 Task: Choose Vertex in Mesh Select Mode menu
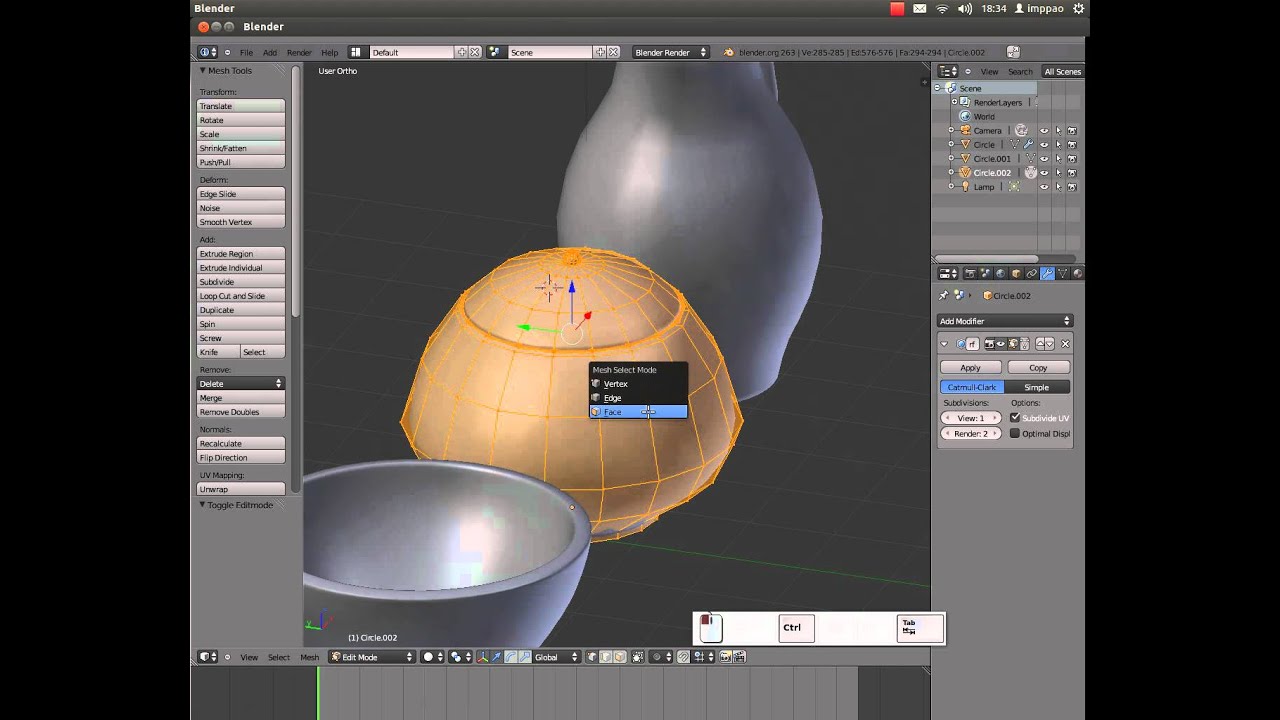point(638,384)
